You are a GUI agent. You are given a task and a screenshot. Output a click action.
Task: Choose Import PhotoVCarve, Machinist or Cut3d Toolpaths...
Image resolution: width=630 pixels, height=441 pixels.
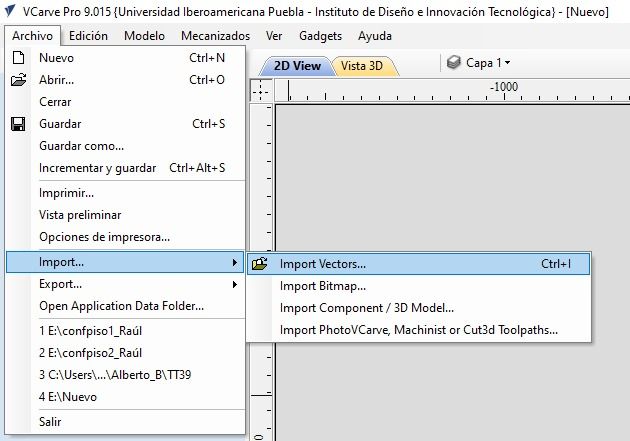pyautogui.click(x=419, y=330)
